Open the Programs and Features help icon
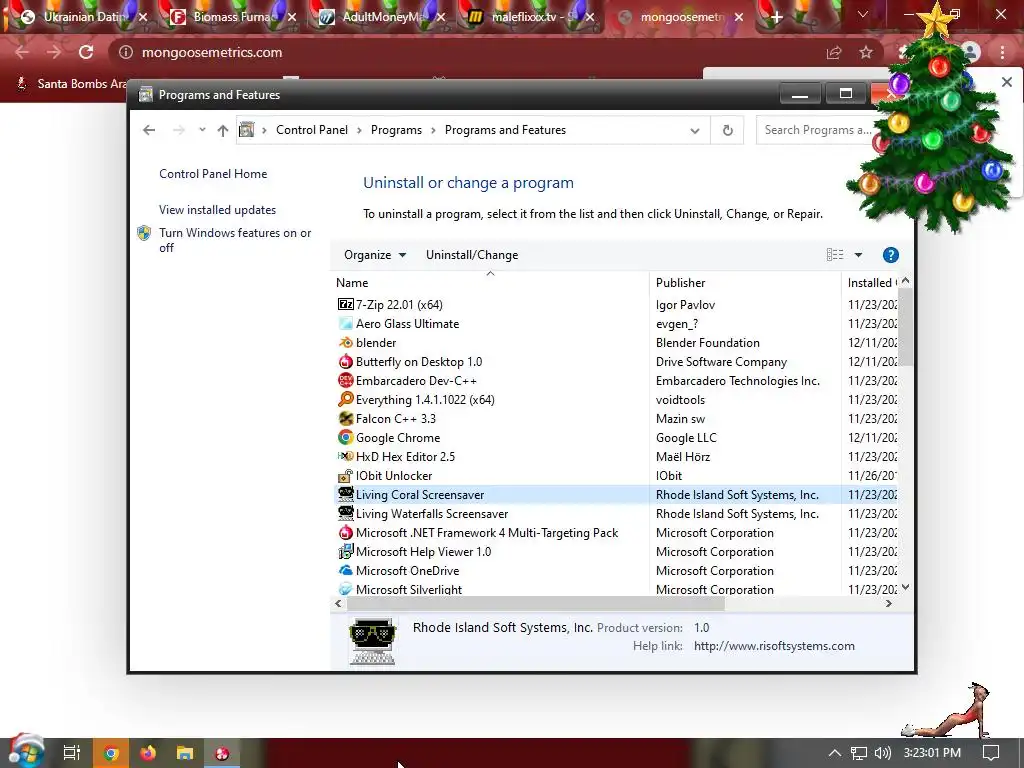Screen dimensions: 1024x768 [x=890, y=255]
